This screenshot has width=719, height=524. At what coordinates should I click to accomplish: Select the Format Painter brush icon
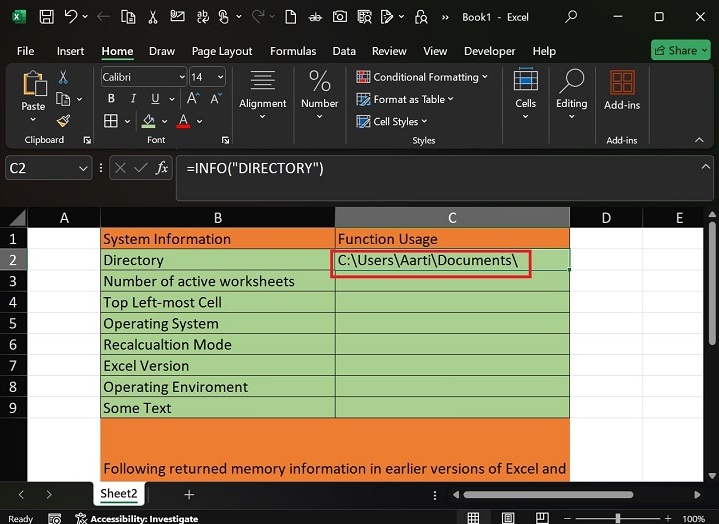[63, 121]
